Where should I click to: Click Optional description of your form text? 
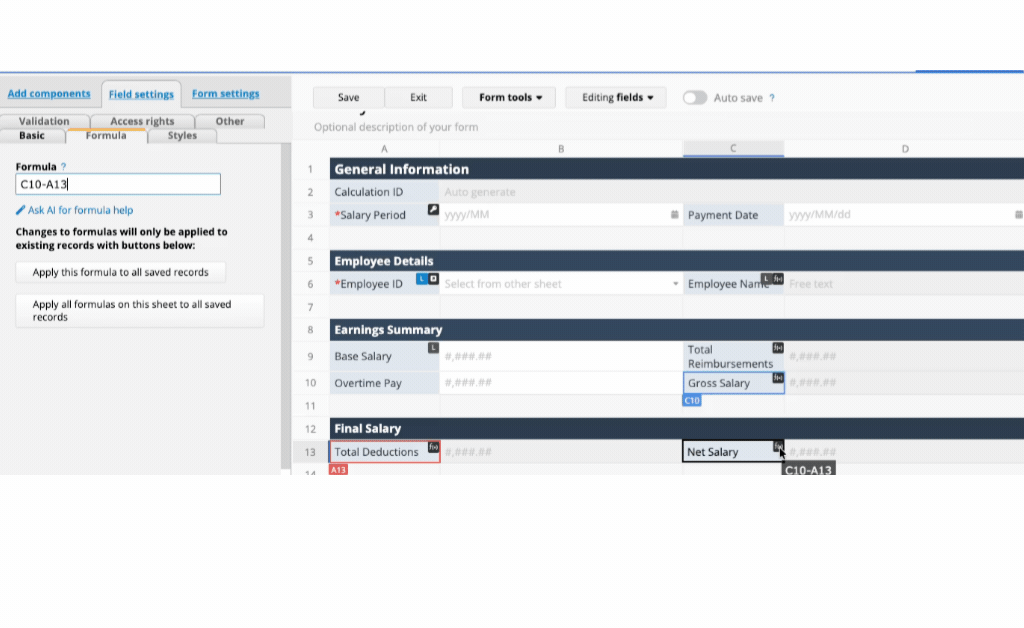tap(396, 127)
